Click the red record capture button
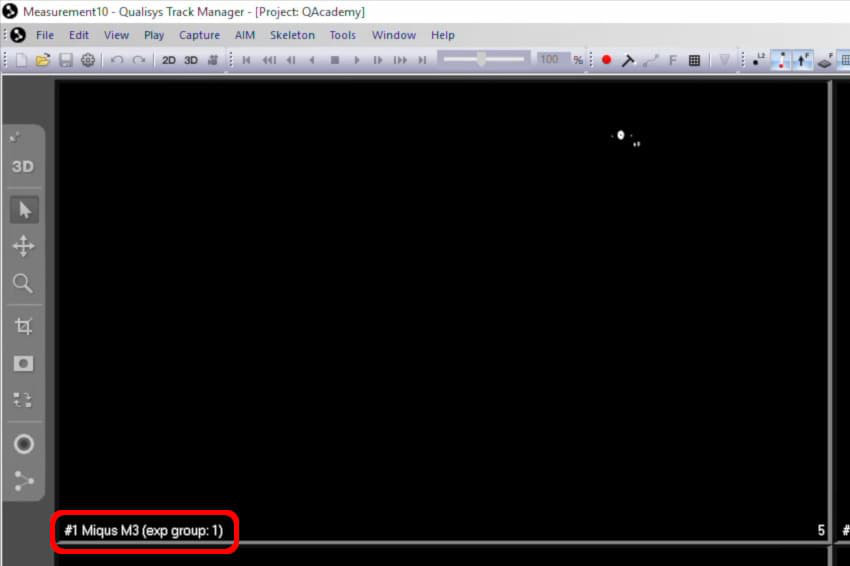This screenshot has height=566, width=850. coord(606,60)
